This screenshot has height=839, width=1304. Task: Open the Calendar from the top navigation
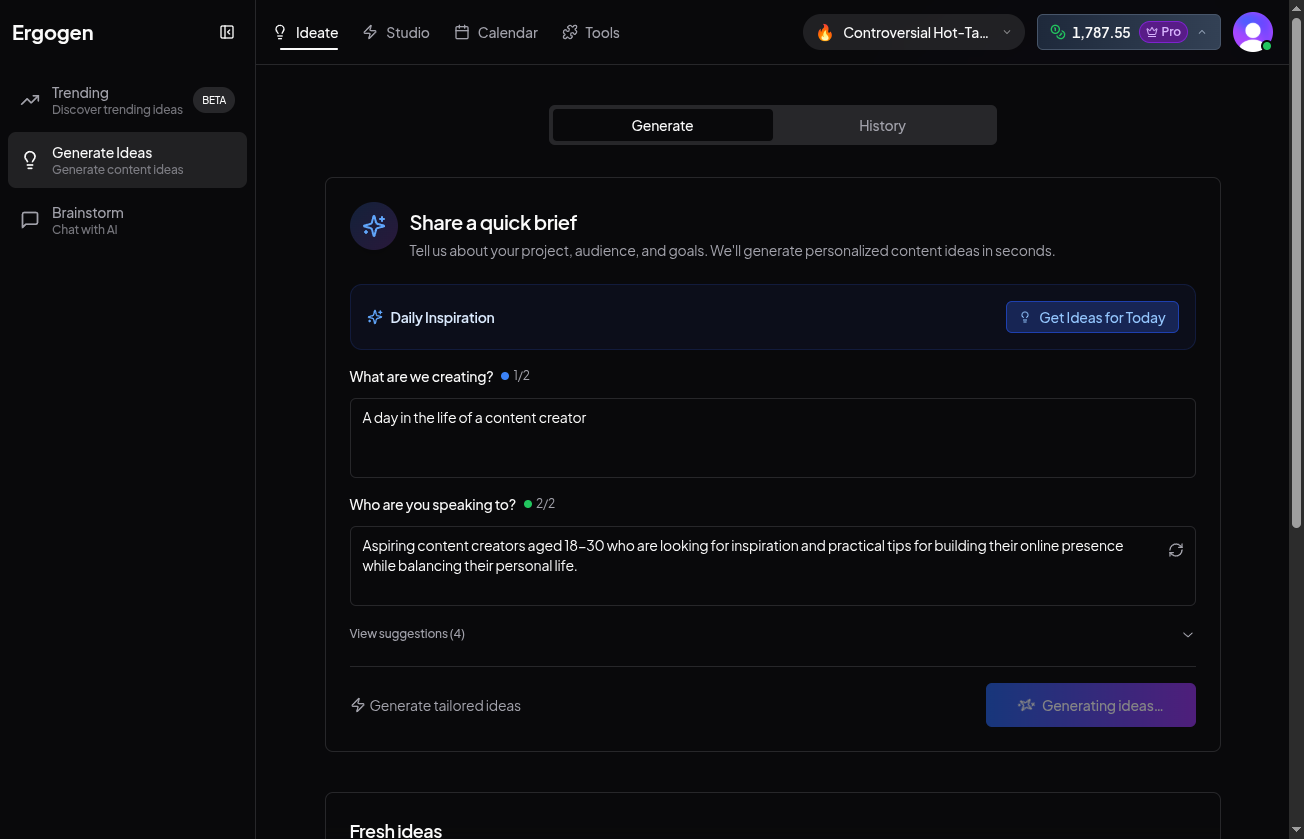click(x=462, y=31)
